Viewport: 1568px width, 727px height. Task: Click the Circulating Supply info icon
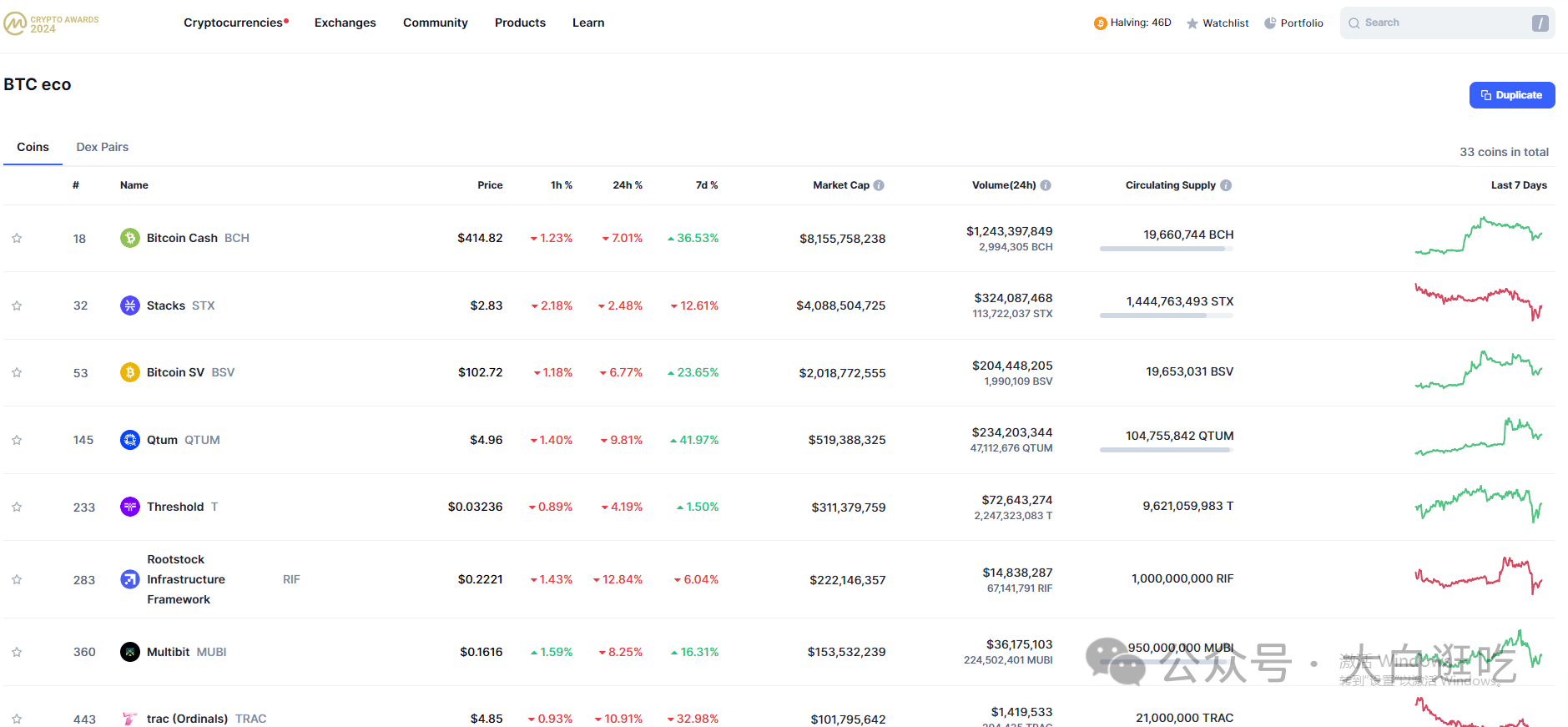(1226, 185)
